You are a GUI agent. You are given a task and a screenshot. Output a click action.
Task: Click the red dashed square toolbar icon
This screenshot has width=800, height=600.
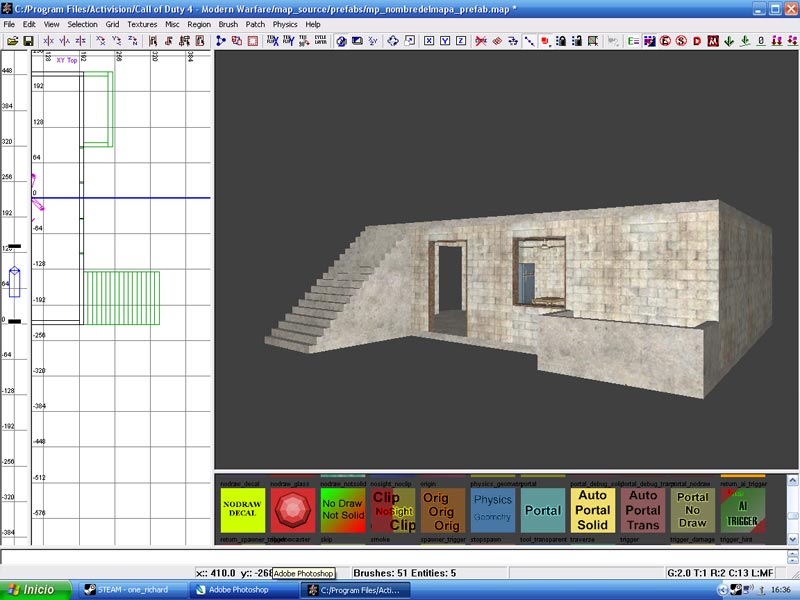pyautogui.click(x=253, y=41)
